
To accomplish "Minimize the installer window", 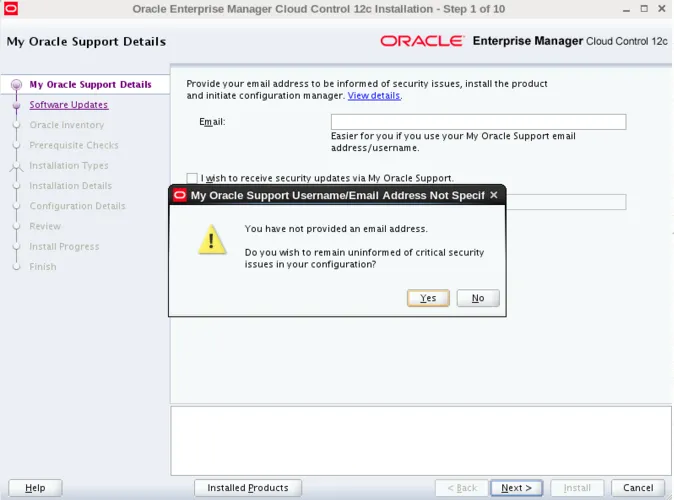I will point(626,9).
